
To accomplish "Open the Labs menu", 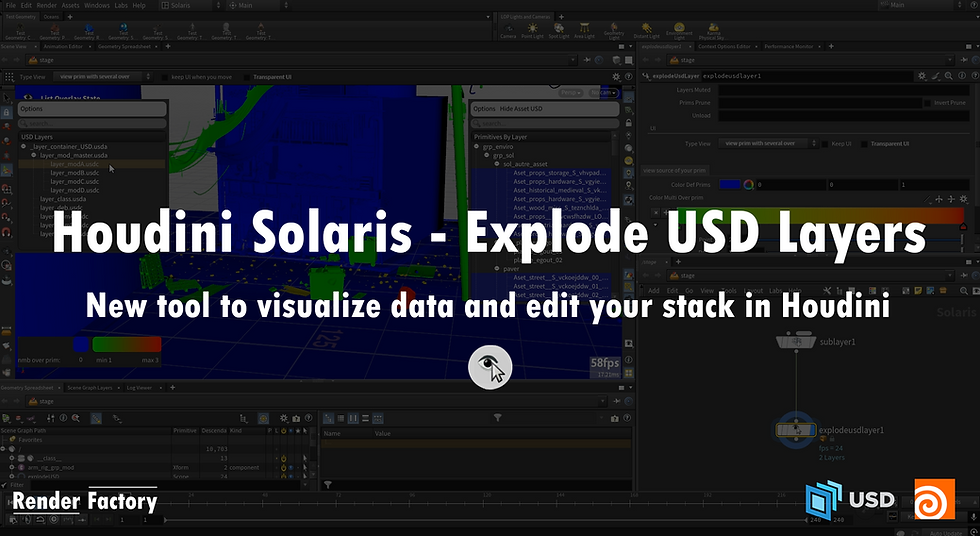I will pos(119,5).
